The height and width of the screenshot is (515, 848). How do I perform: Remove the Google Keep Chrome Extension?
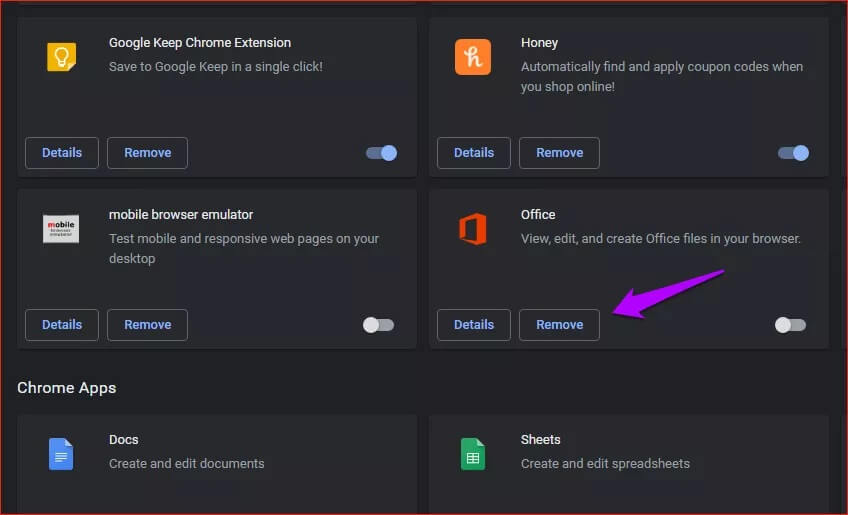point(147,153)
